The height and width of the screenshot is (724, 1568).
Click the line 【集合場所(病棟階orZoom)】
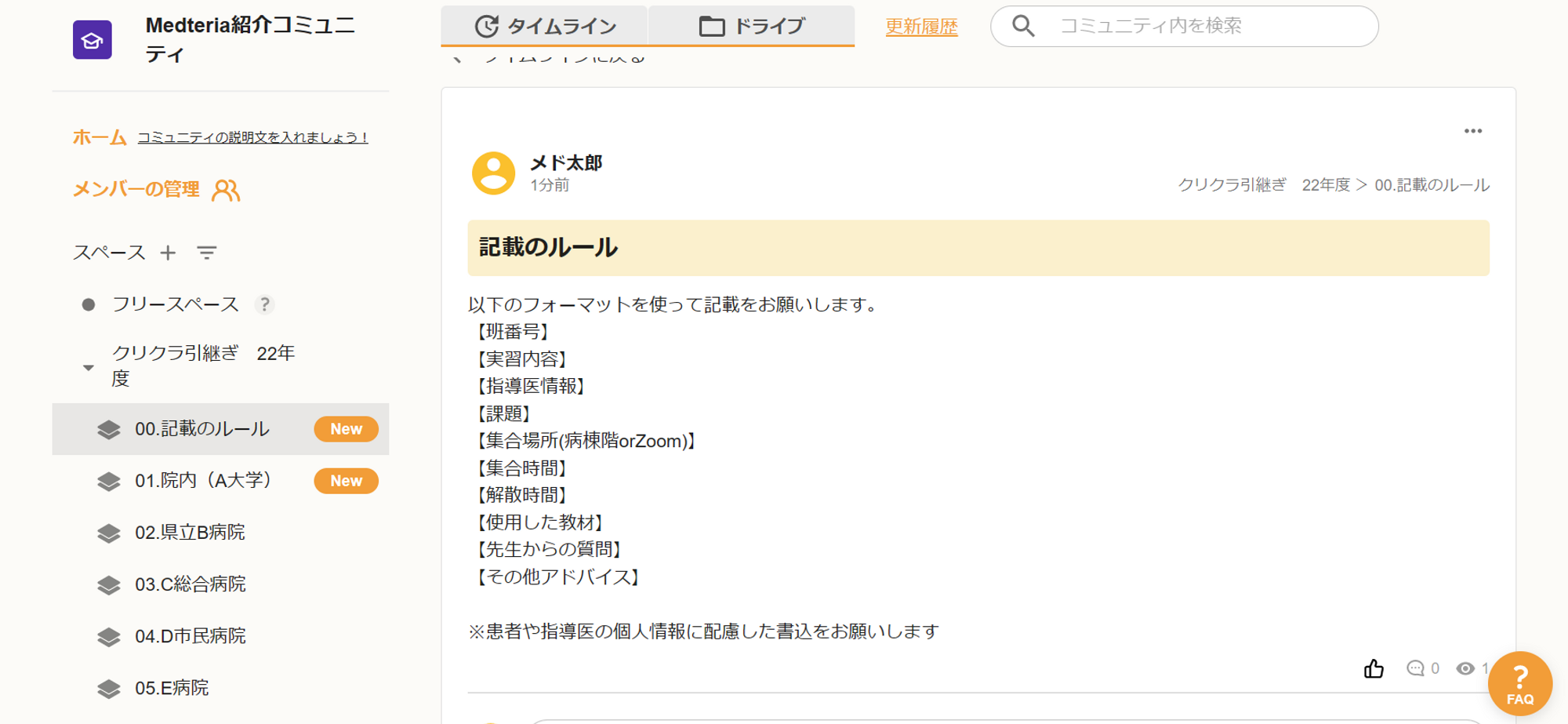click(x=585, y=441)
